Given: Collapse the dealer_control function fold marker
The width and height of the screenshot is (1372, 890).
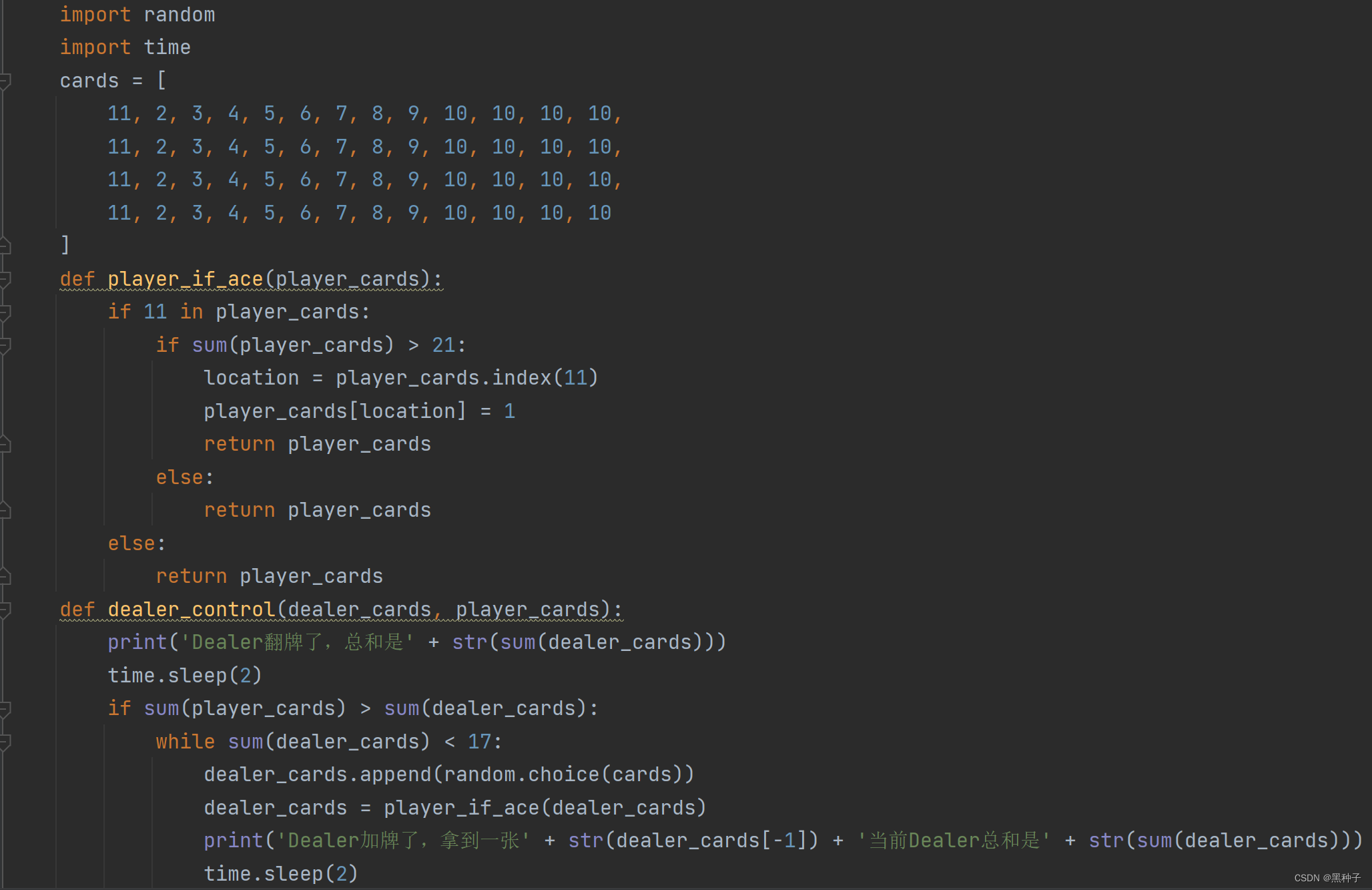Looking at the screenshot, I should click(x=5, y=610).
